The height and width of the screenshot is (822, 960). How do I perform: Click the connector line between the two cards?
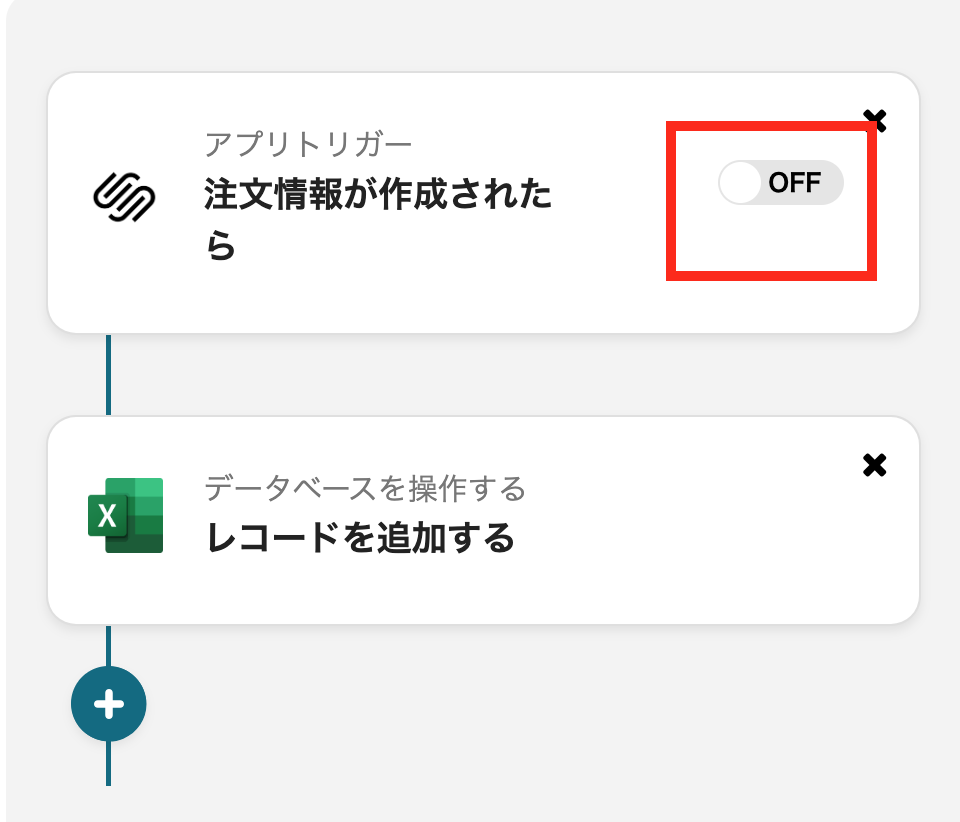coord(108,374)
